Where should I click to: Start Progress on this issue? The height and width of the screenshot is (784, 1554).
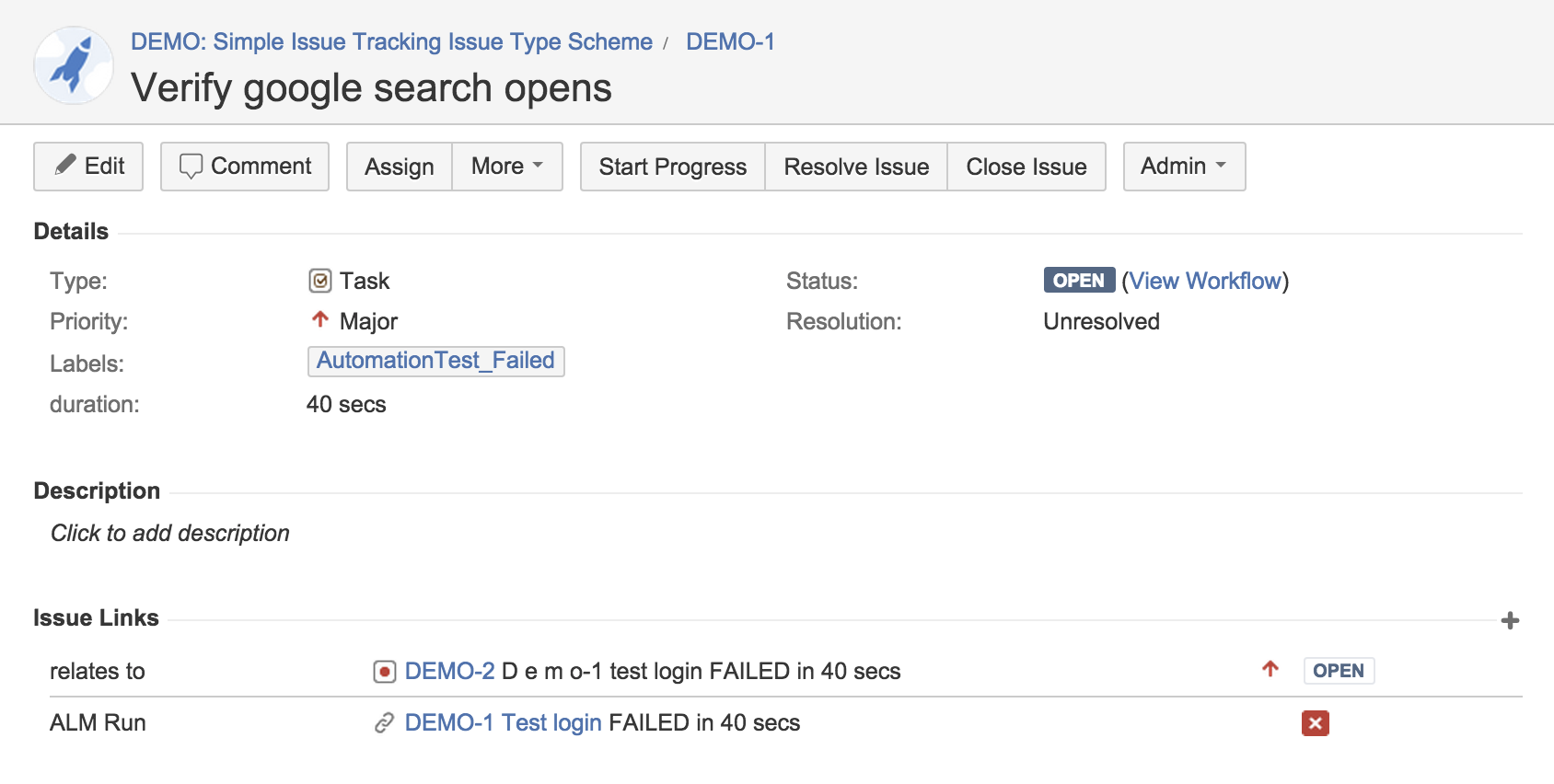[x=673, y=167]
